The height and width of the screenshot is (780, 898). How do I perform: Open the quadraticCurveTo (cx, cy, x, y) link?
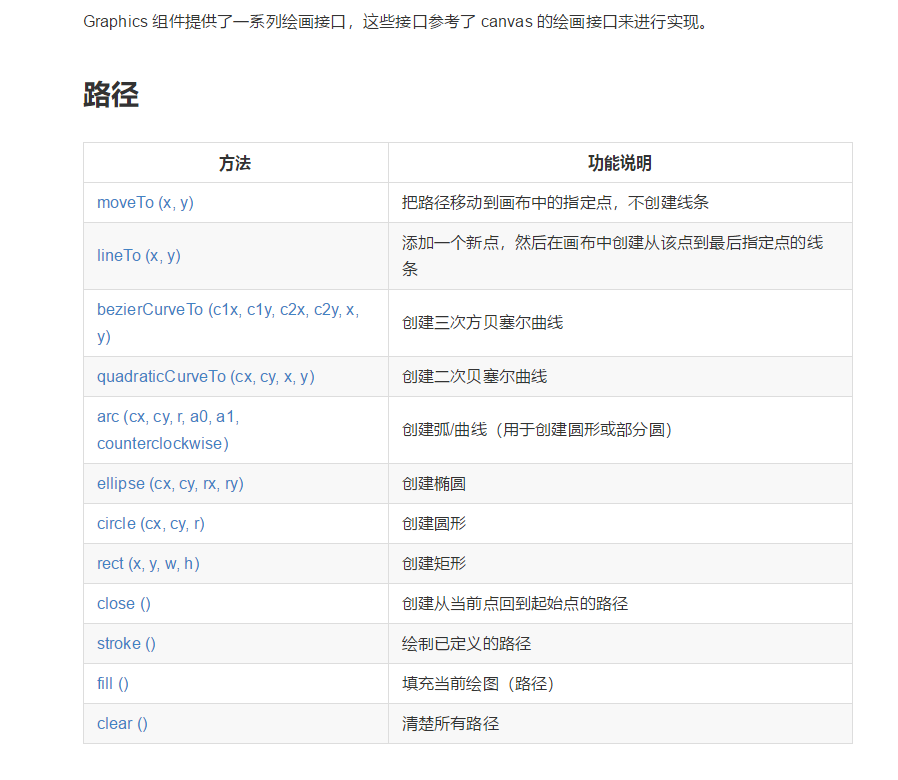(206, 377)
